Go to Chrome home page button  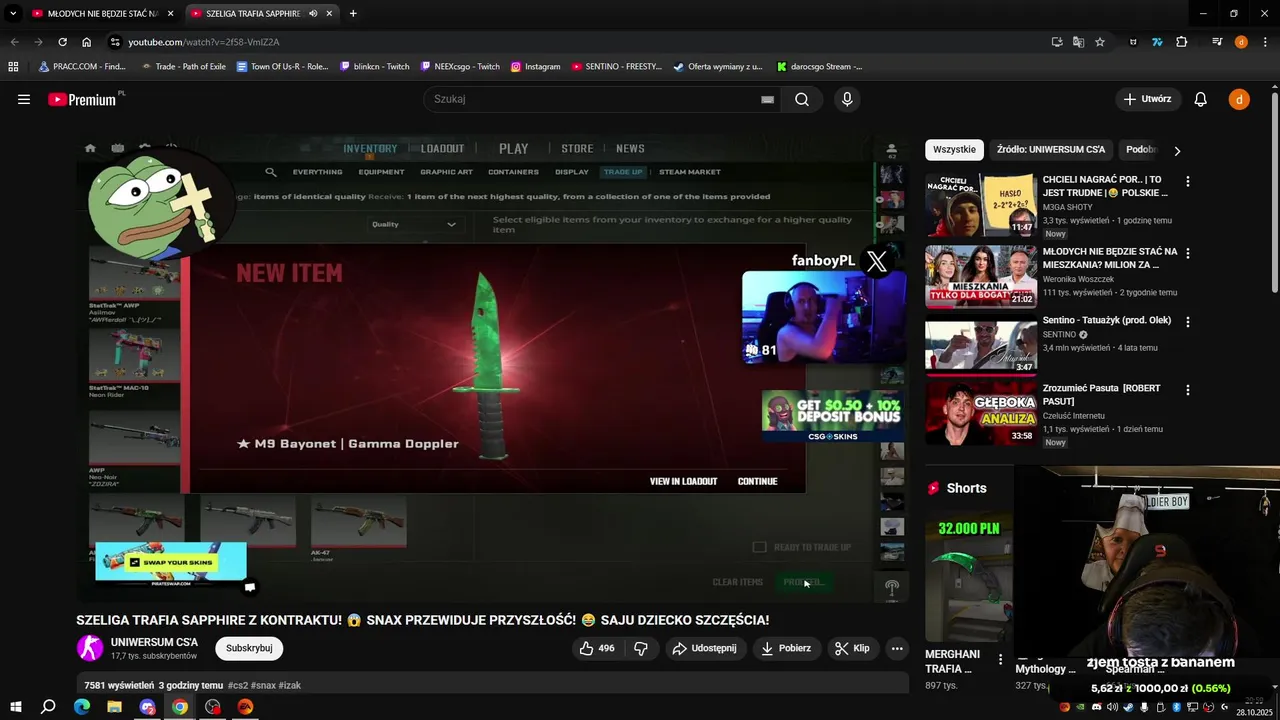click(x=86, y=42)
